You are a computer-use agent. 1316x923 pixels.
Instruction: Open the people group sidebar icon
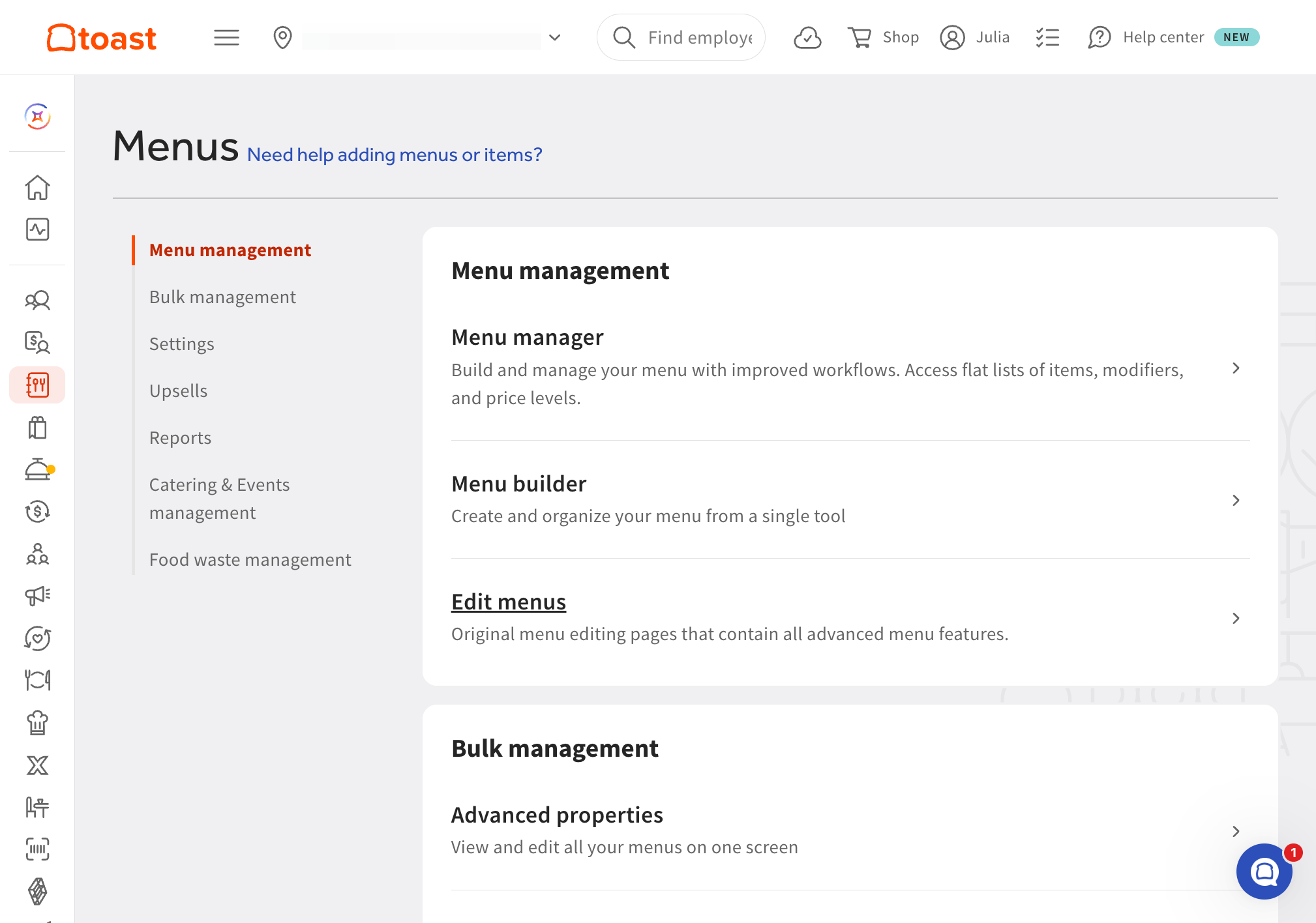pos(38,300)
